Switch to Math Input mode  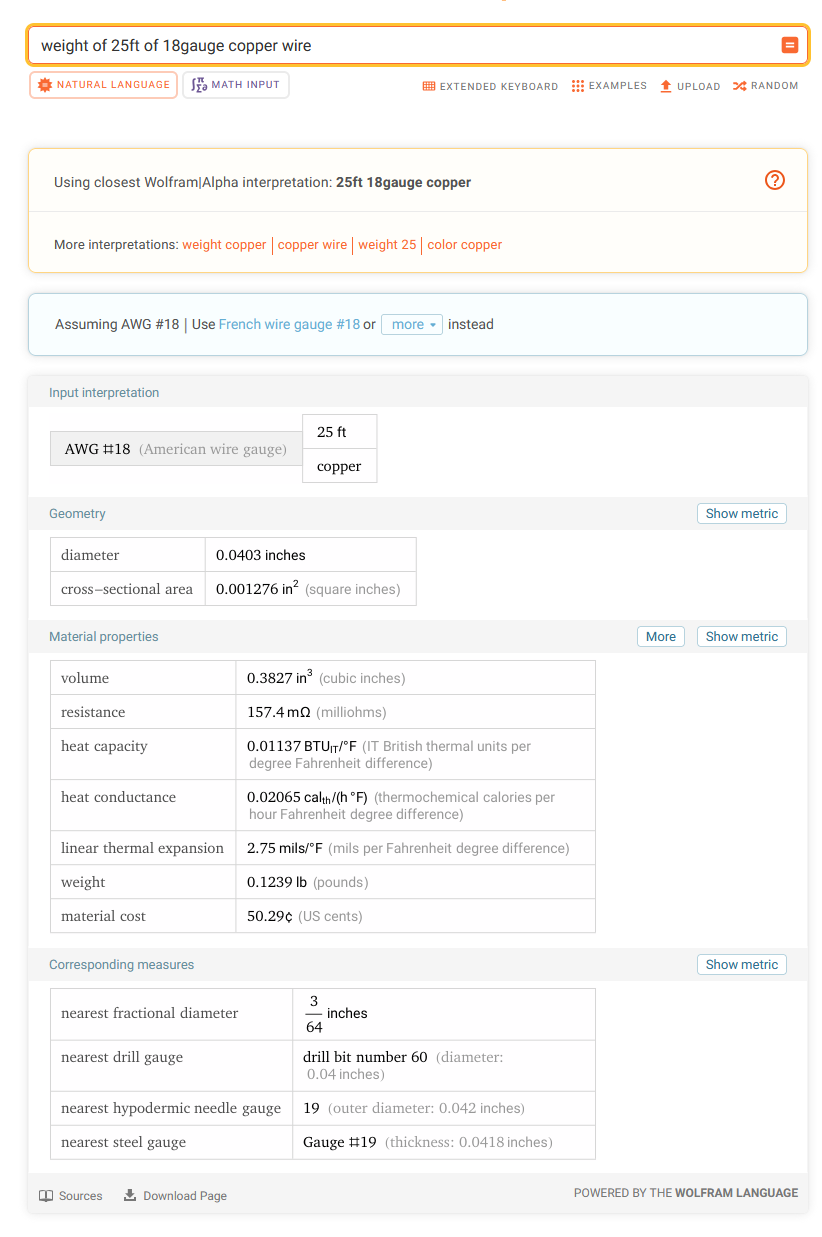point(236,85)
